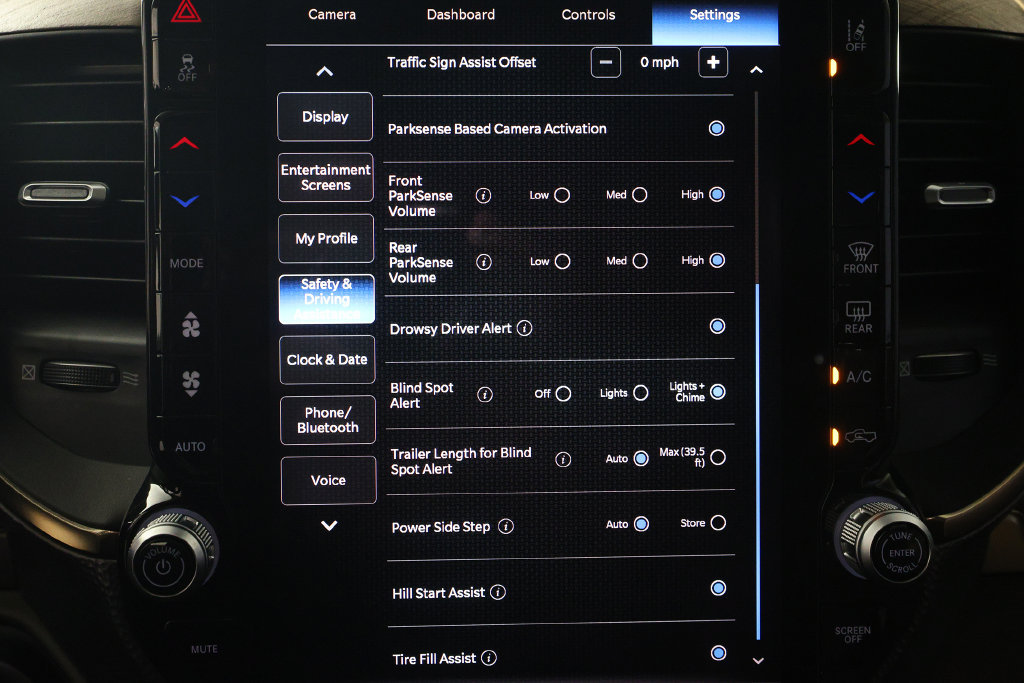Toggle Hill Start Assist
Image resolution: width=1024 pixels, height=683 pixels.
718,588
